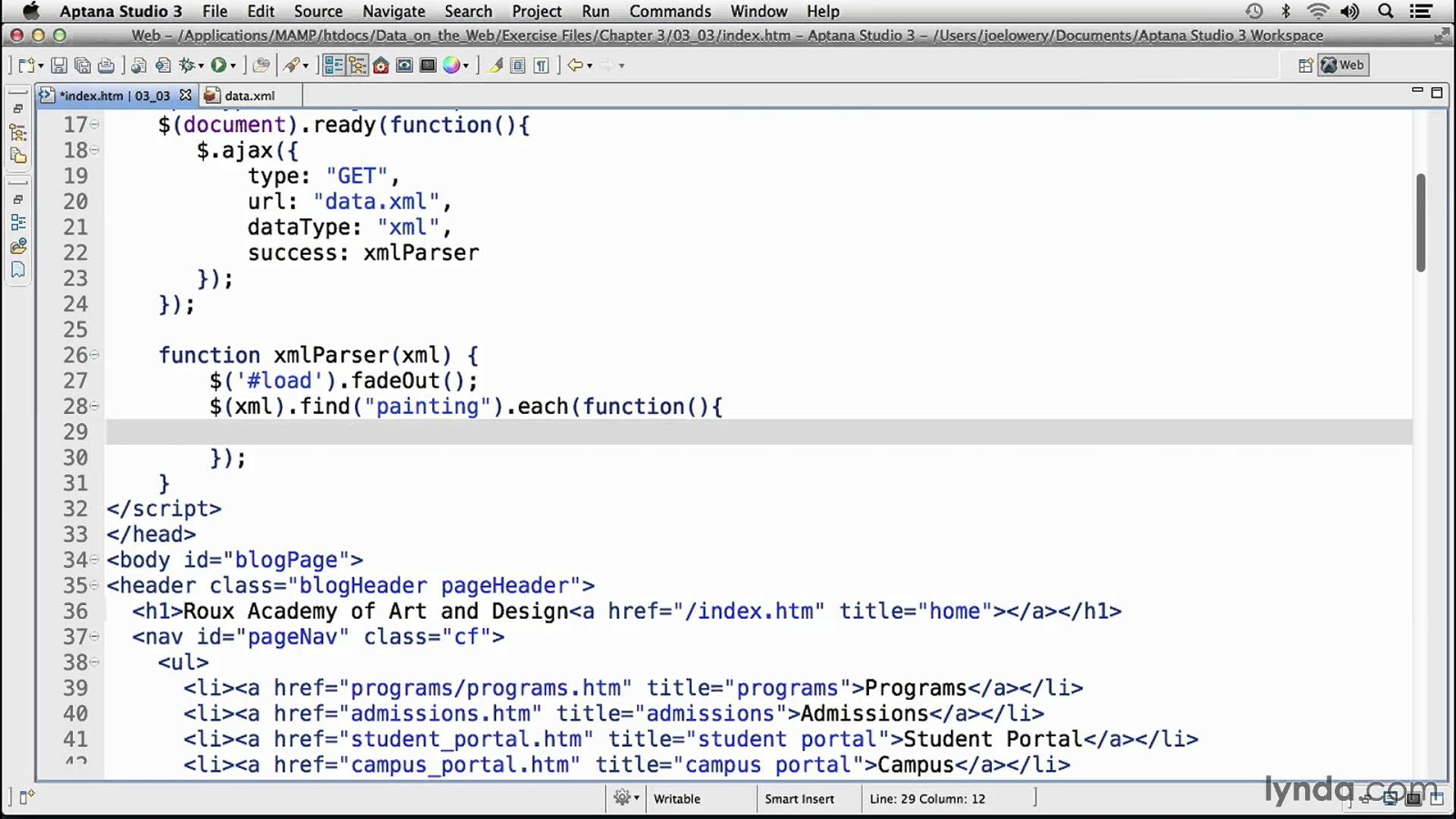The image size is (1456, 819).
Task: Click the Open Perspective icon beside Web
Action: 1305,66
